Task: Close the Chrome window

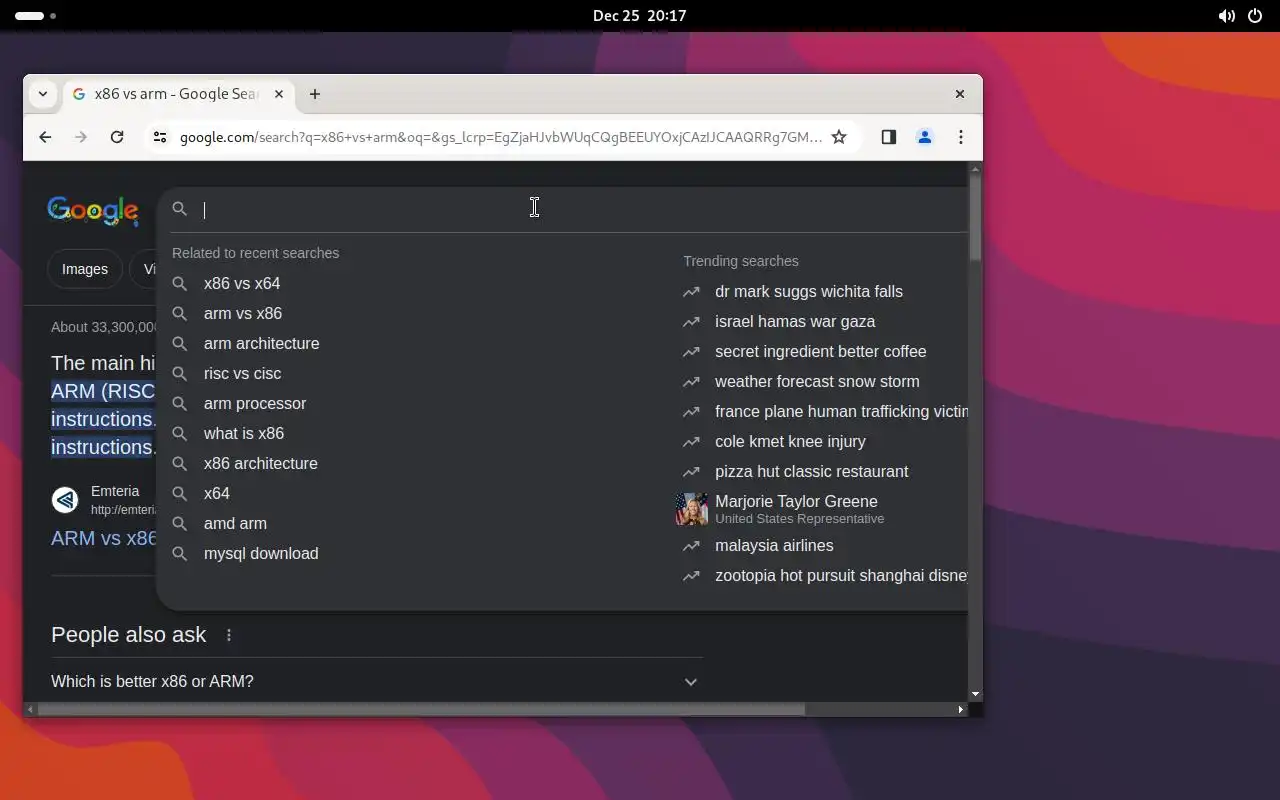Action: coord(960,94)
